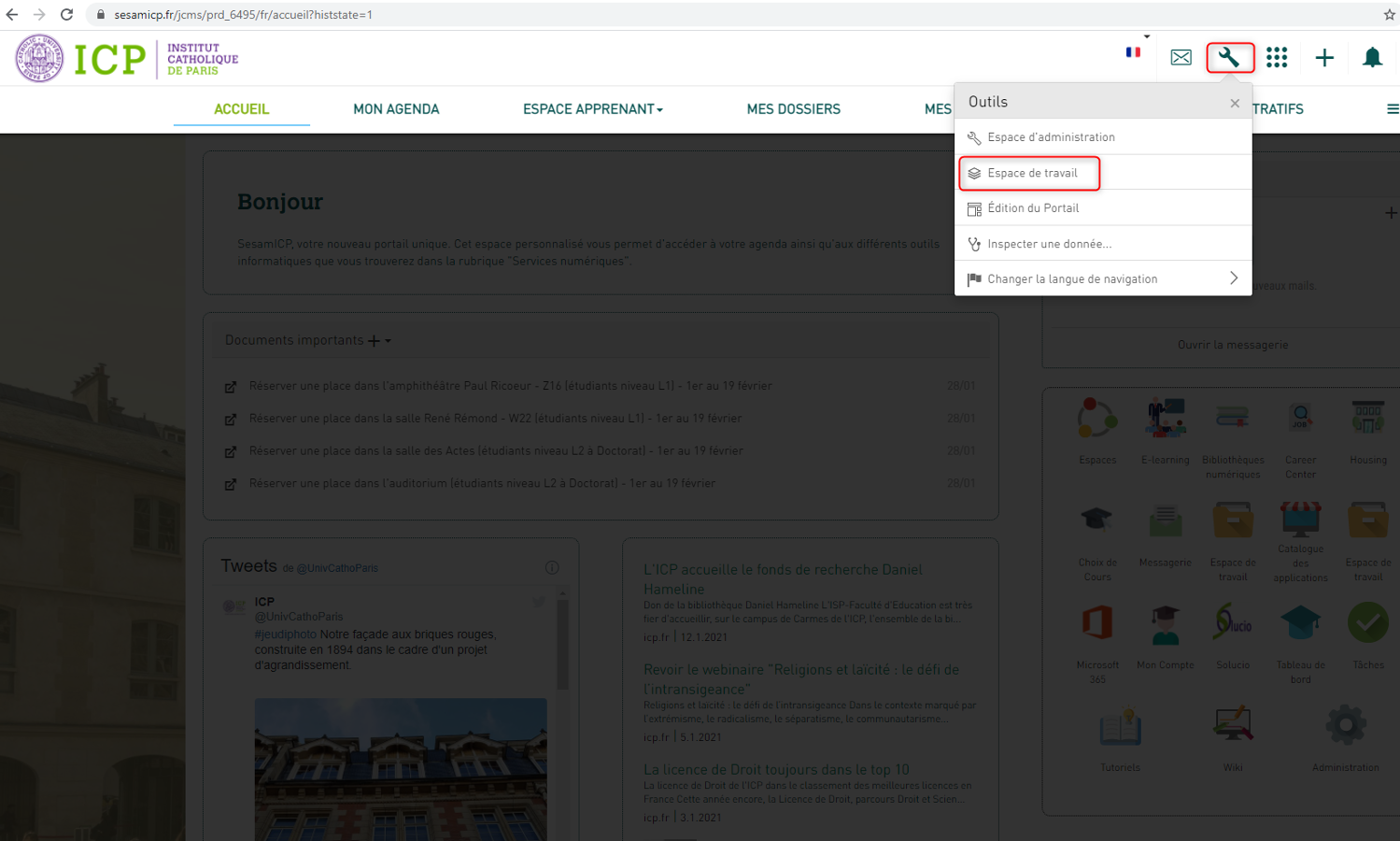This screenshot has height=841, width=1400.
Task: Click the plus icon in header
Action: (1324, 58)
